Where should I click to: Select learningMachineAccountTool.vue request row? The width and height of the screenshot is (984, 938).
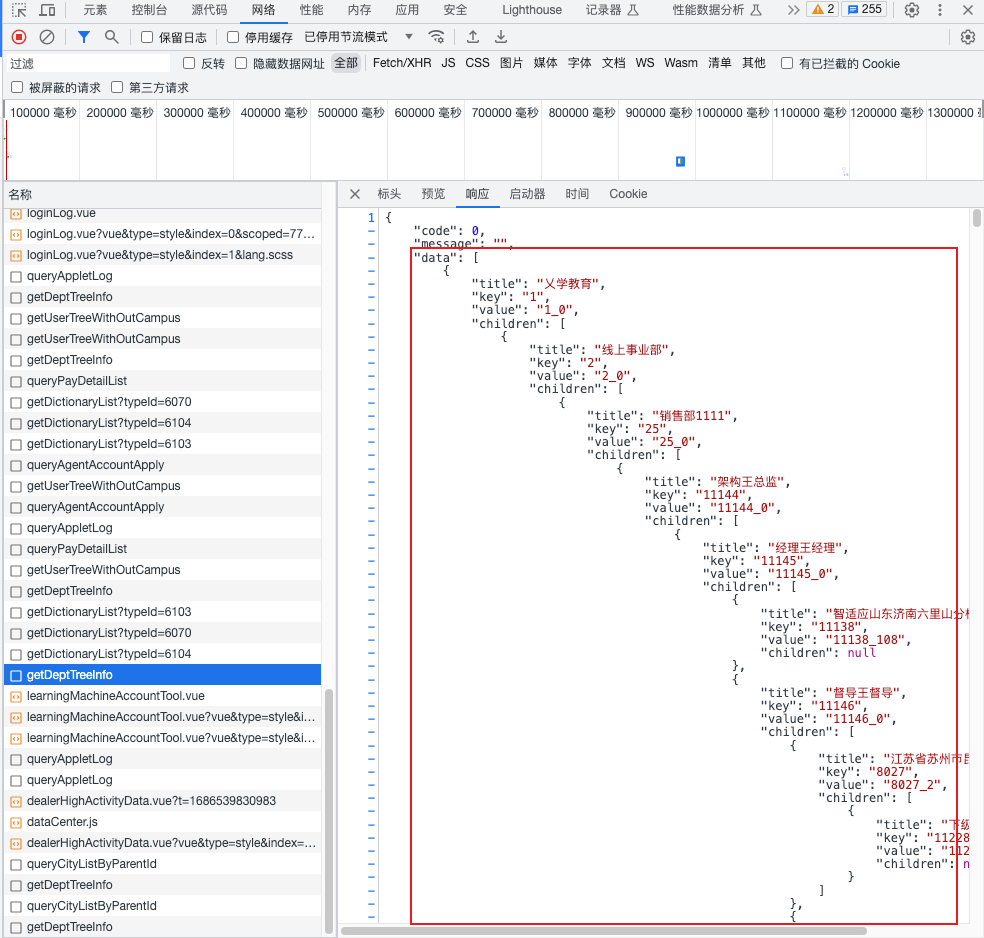[163, 696]
